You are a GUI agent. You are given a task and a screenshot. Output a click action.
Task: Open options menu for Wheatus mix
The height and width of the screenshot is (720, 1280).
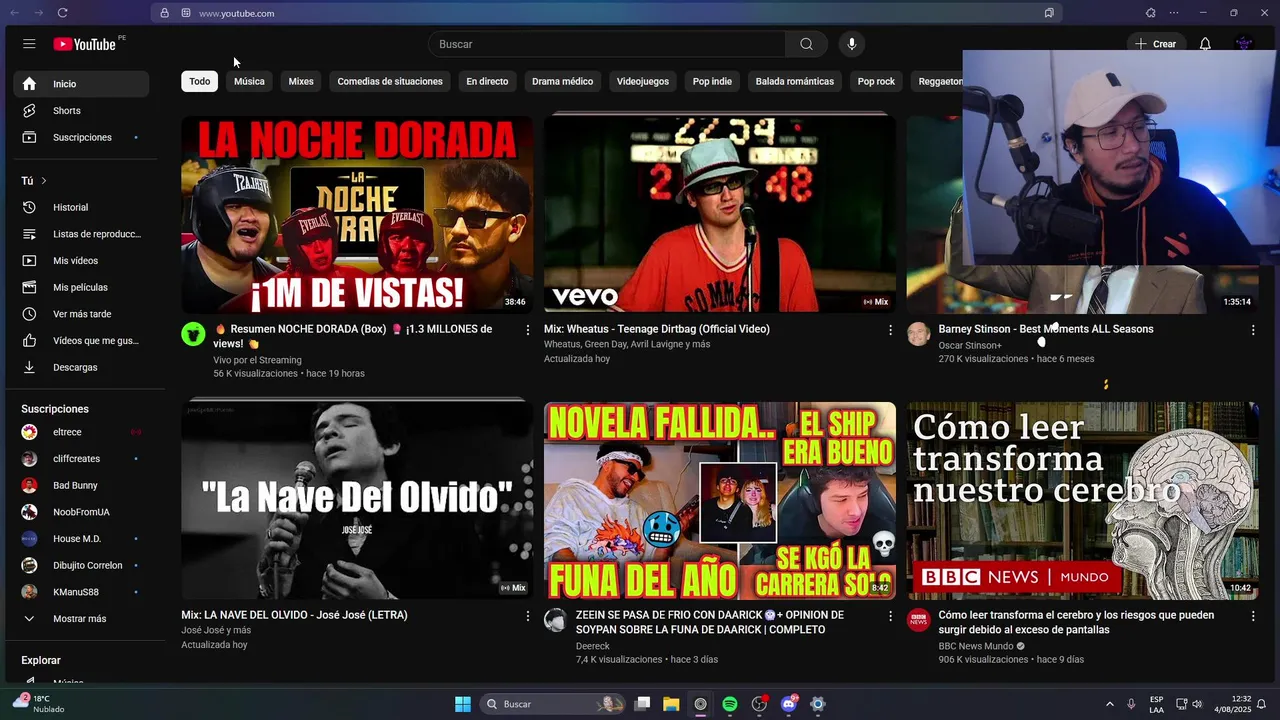click(890, 329)
